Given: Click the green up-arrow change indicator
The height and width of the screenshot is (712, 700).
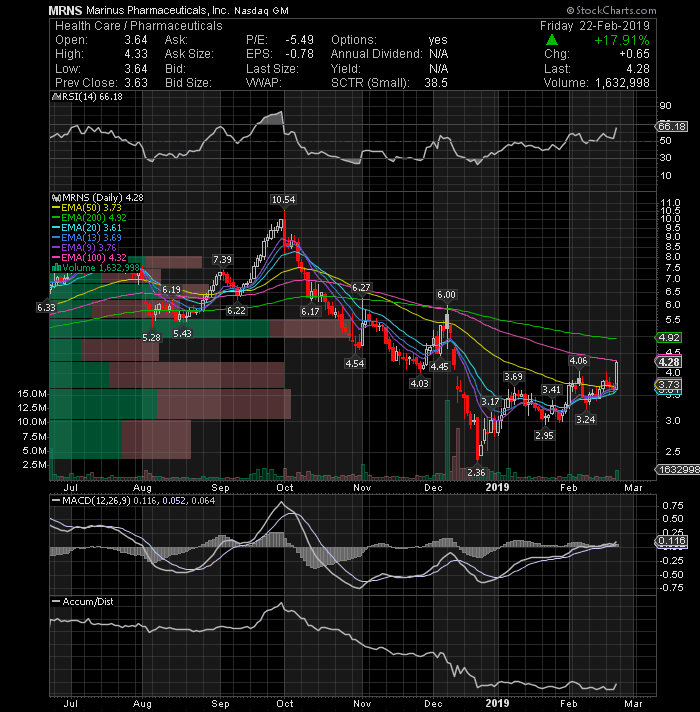Looking at the screenshot, I should 552,40.
